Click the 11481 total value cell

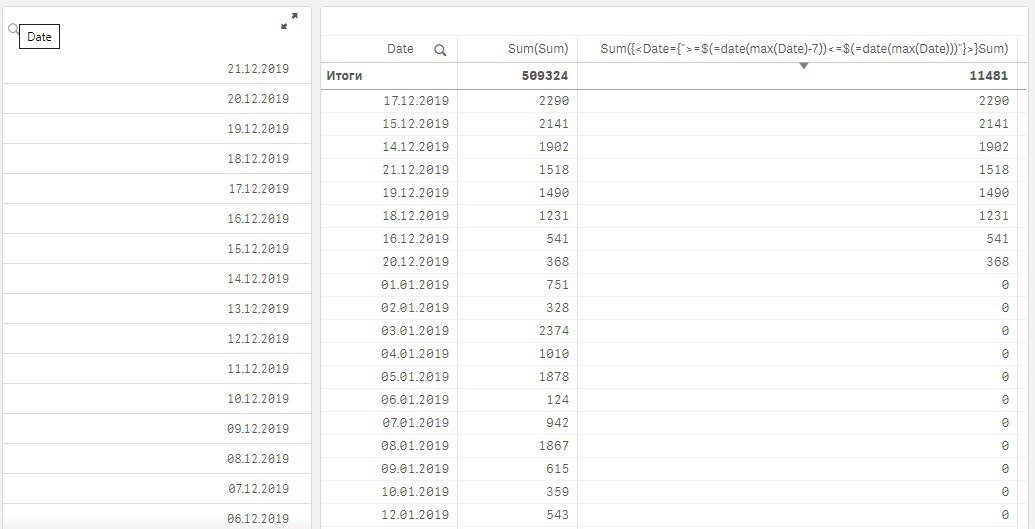(x=987, y=75)
